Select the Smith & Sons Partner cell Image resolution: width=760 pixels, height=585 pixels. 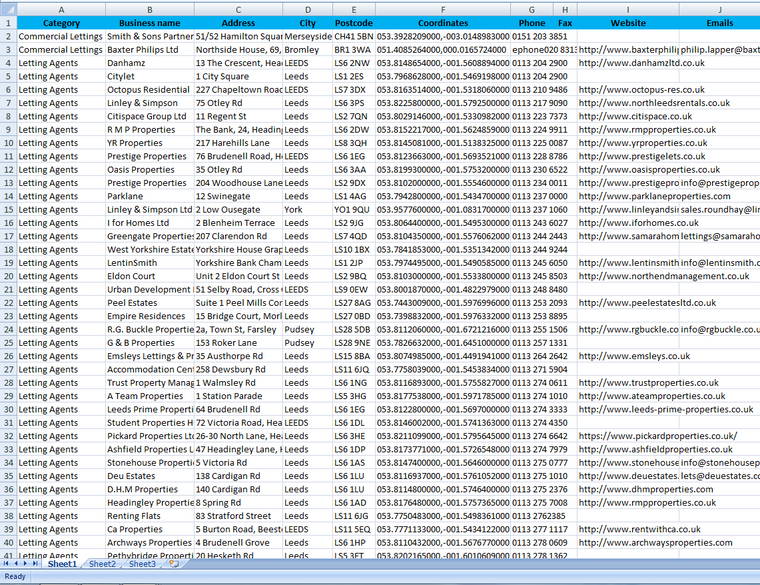pyautogui.click(x=150, y=36)
